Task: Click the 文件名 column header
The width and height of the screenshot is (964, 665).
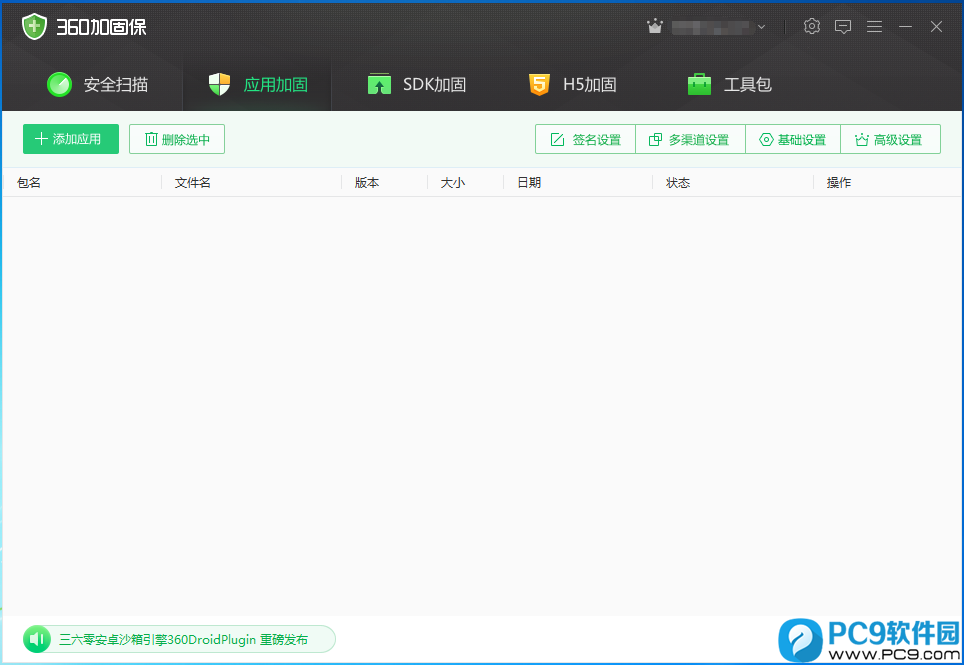Action: (x=192, y=183)
